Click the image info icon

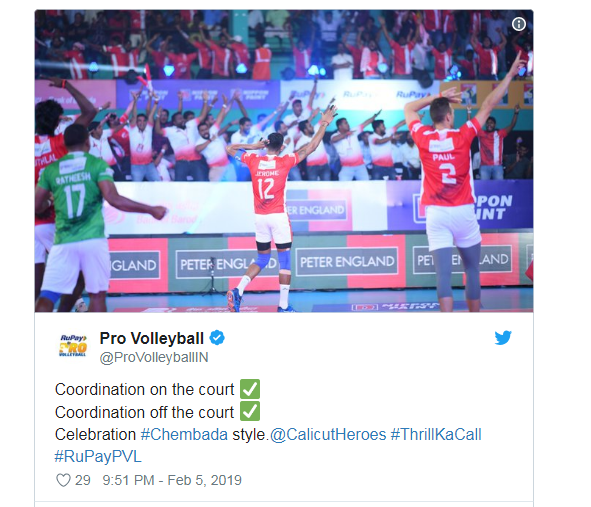(x=519, y=25)
